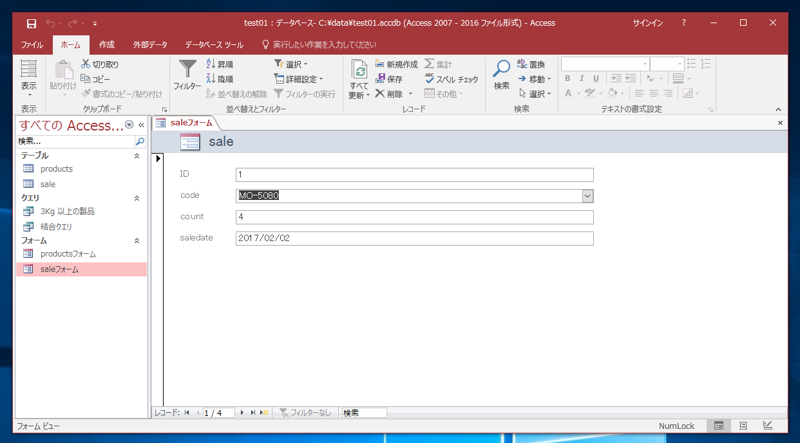Screen dimensions: 800x443
Task: Open the 削除 dropdown arrow
Action: [410, 94]
